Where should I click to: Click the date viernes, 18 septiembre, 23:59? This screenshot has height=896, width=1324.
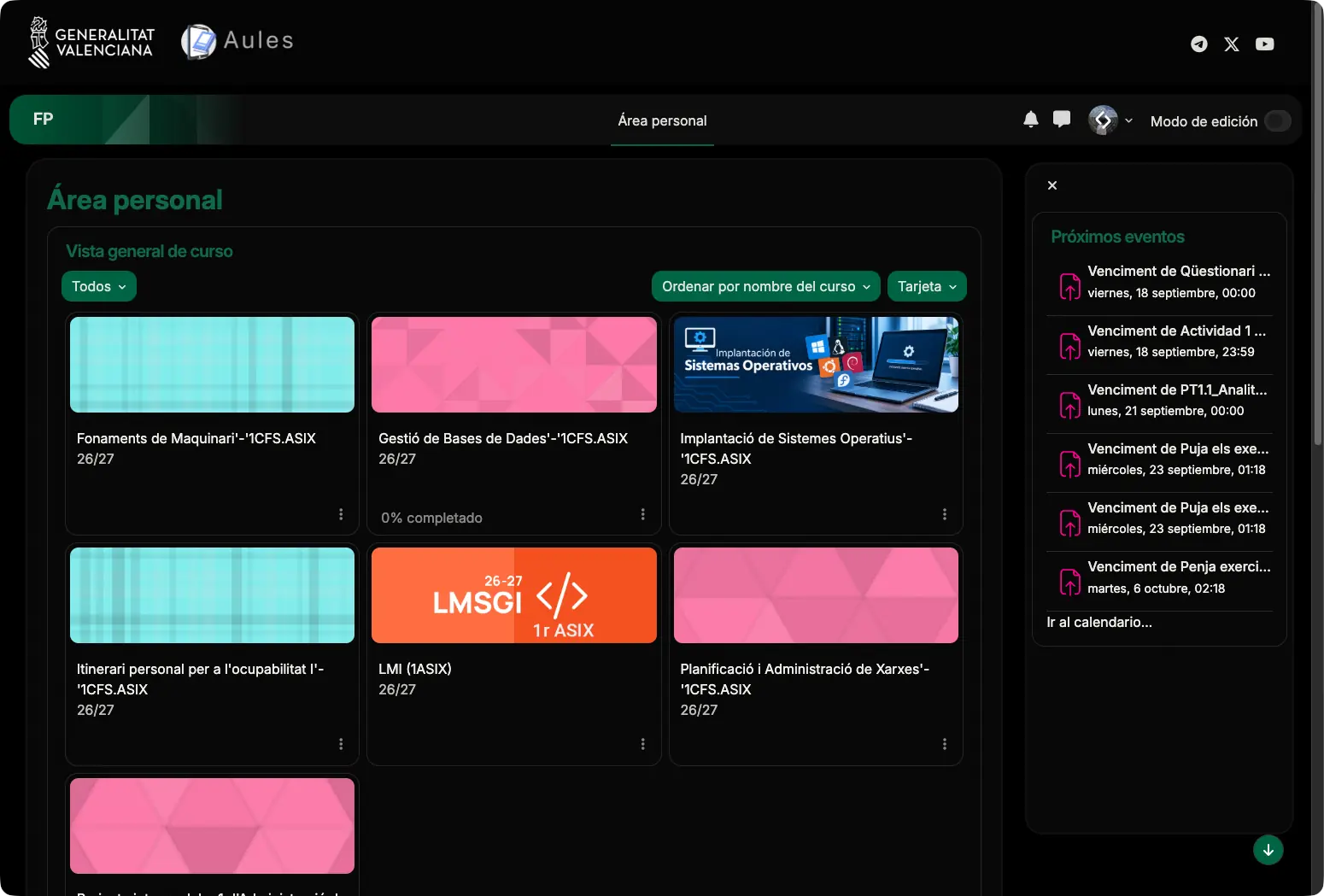[x=1171, y=352]
